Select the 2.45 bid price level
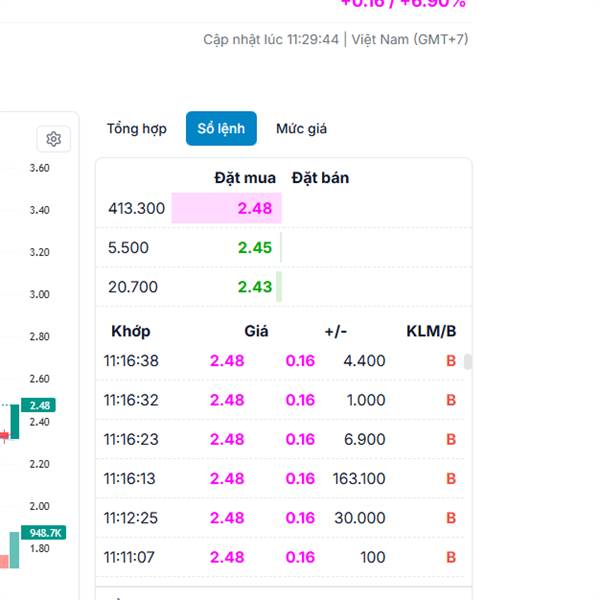Image resolution: width=600 pixels, height=600 pixels. coord(254,248)
